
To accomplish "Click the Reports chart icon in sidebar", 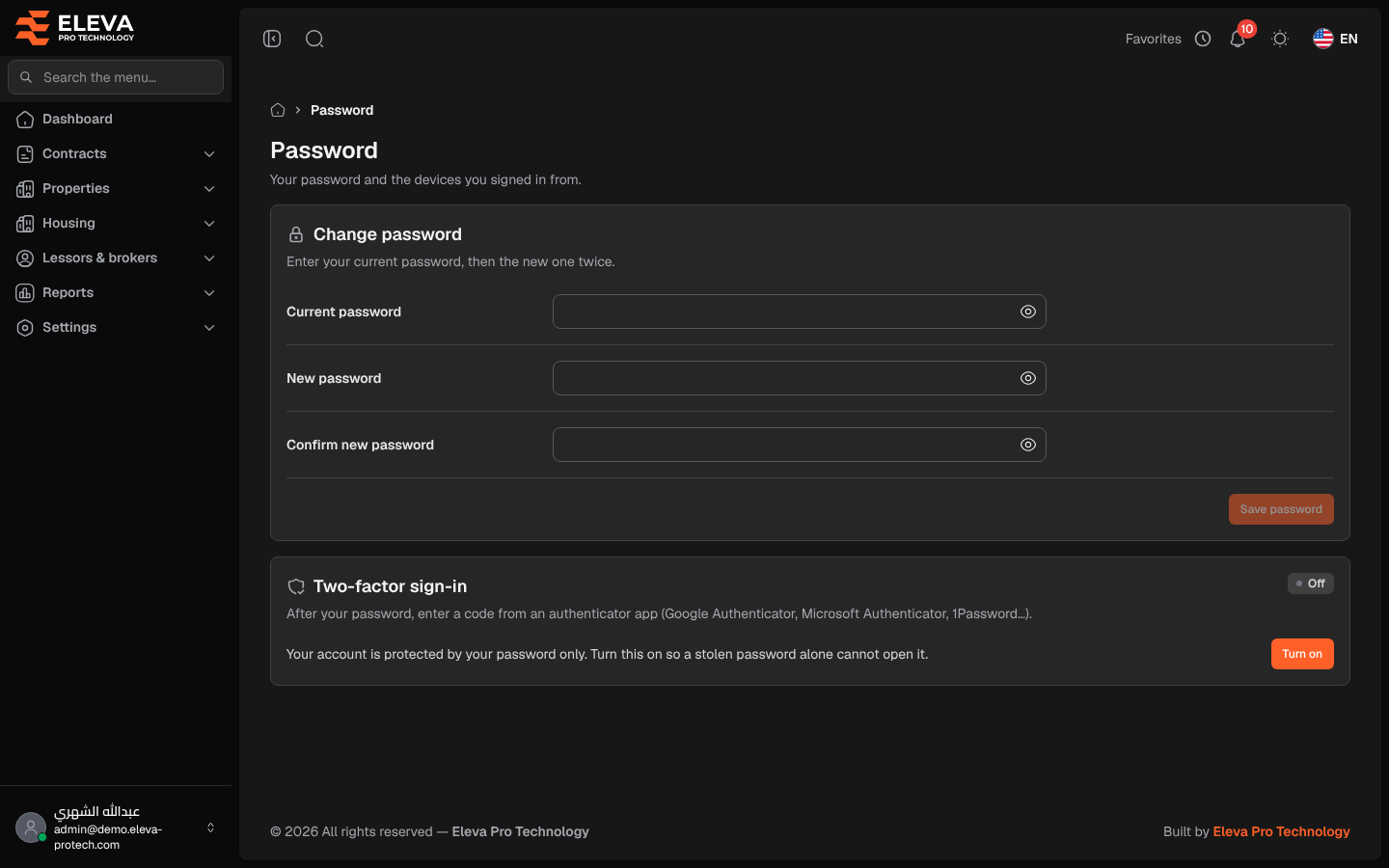I will pyautogui.click(x=25, y=293).
